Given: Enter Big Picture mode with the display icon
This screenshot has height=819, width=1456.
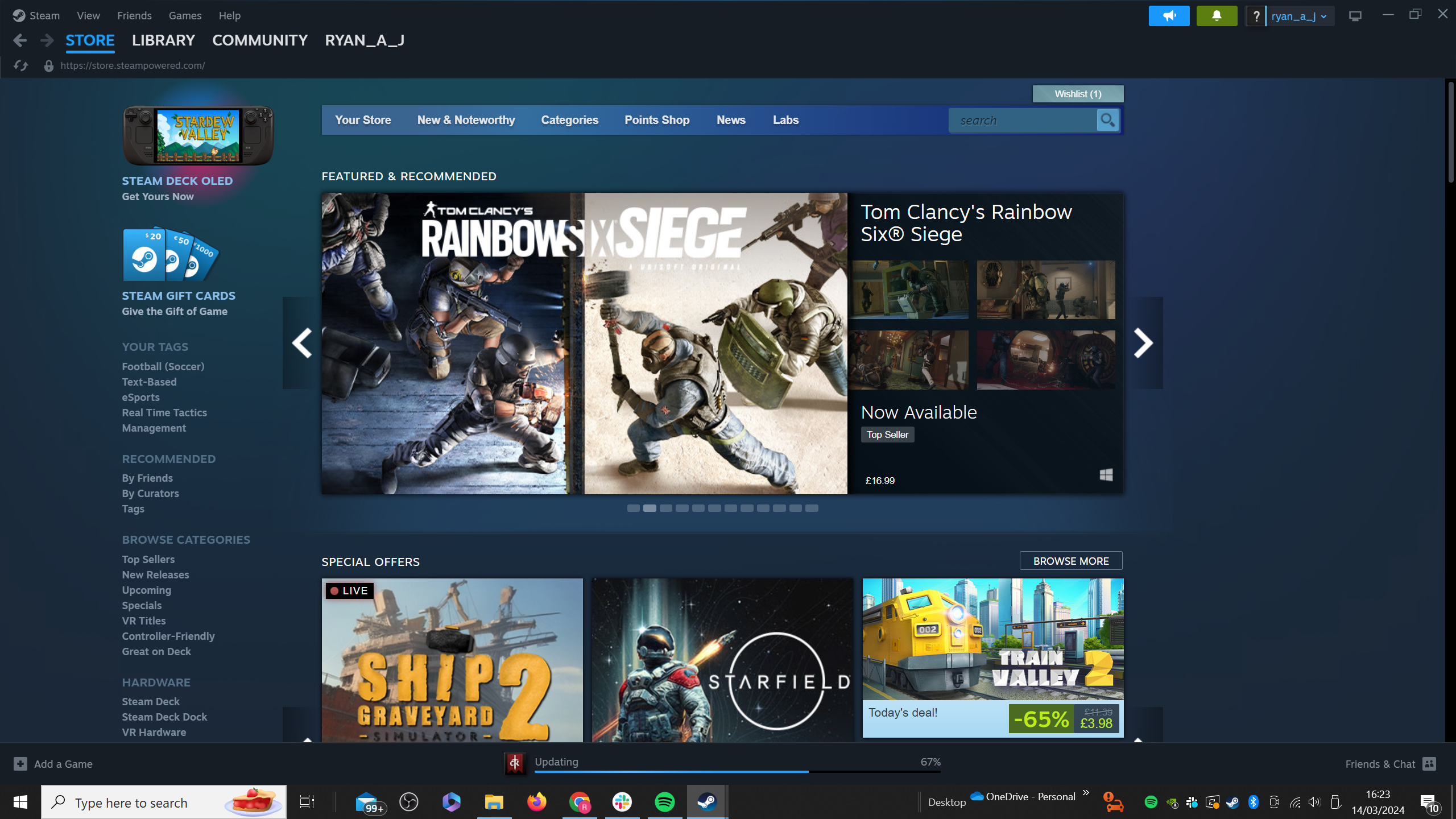Looking at the screenshot, I should coord(1355,15).
